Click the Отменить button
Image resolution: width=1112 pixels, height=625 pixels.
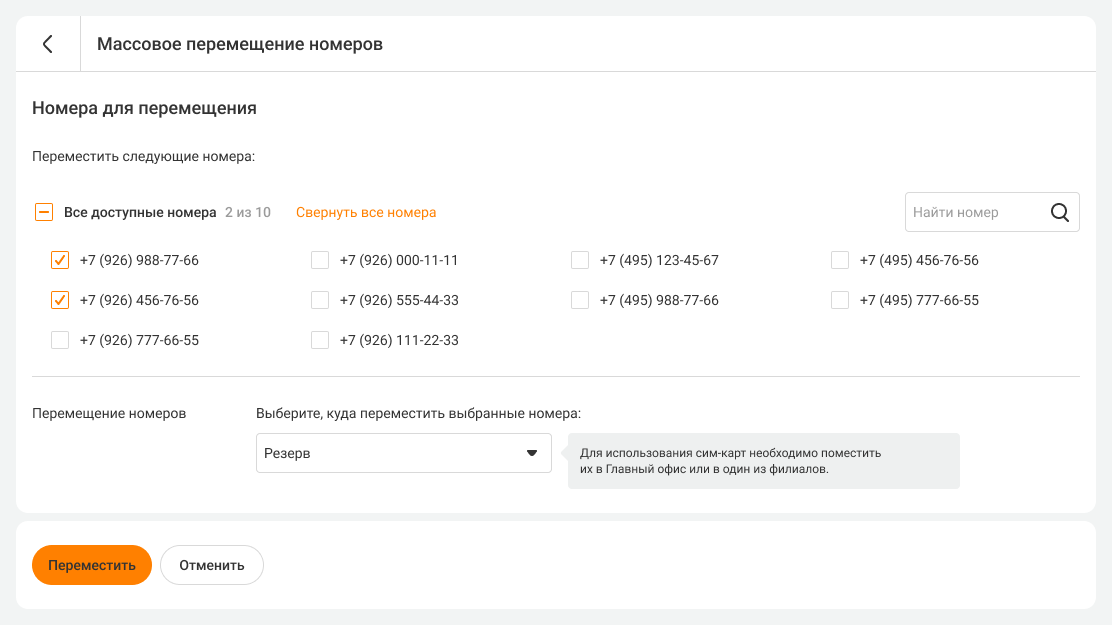click(x=212, y=565)
